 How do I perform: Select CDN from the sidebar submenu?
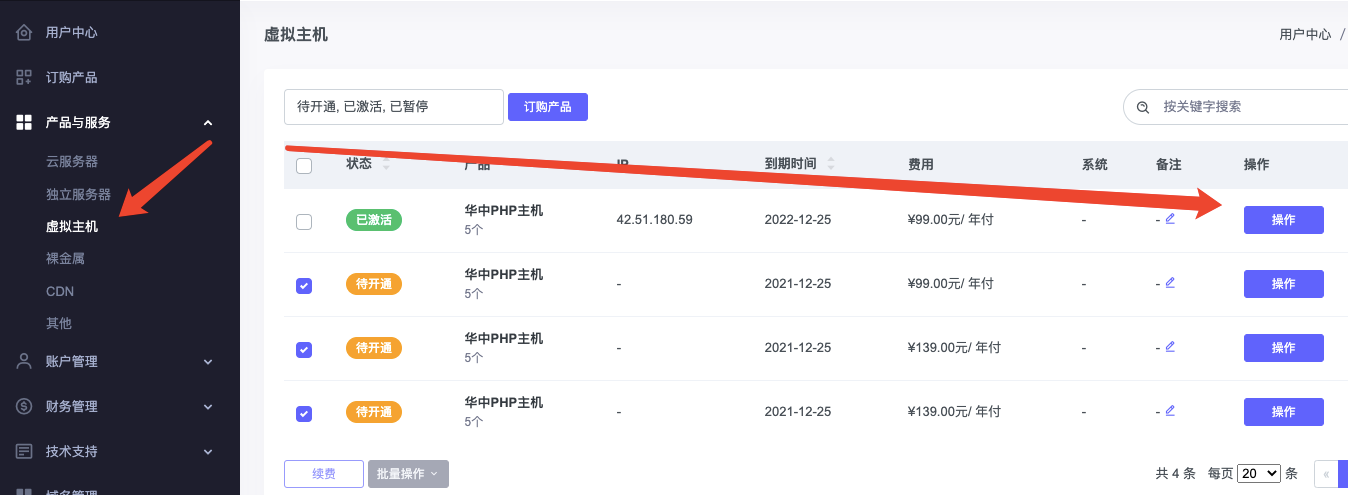tap(60, 291)
